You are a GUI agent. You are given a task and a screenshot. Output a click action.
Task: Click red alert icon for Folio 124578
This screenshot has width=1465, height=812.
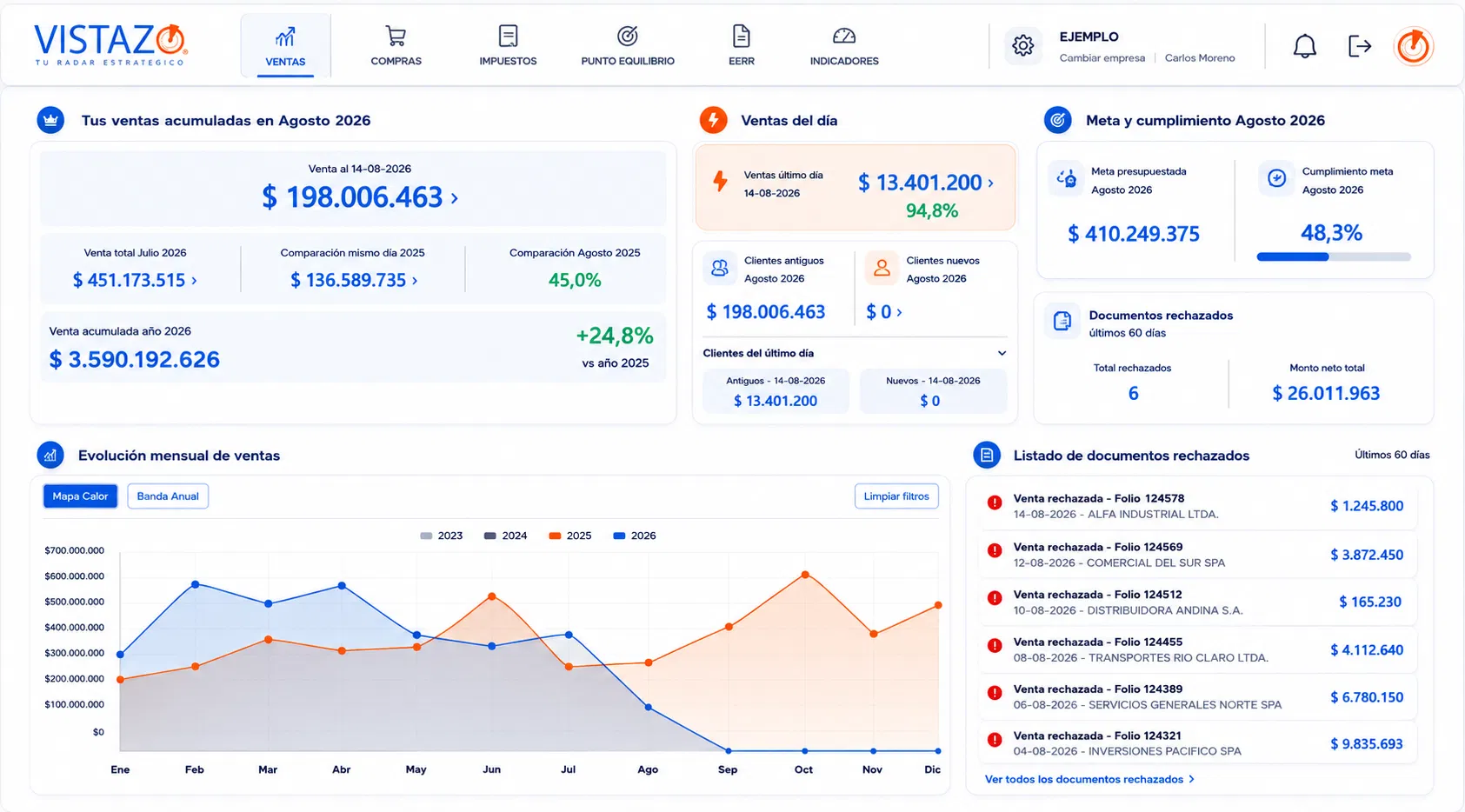tap(995, 503)
